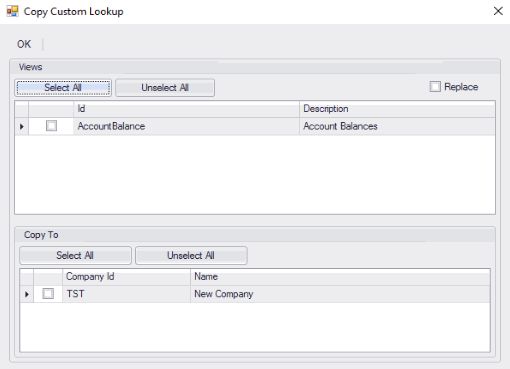The image size is (510, 369).
Task: Enable the Replace checkbox
Action: [x=435, y=87]
